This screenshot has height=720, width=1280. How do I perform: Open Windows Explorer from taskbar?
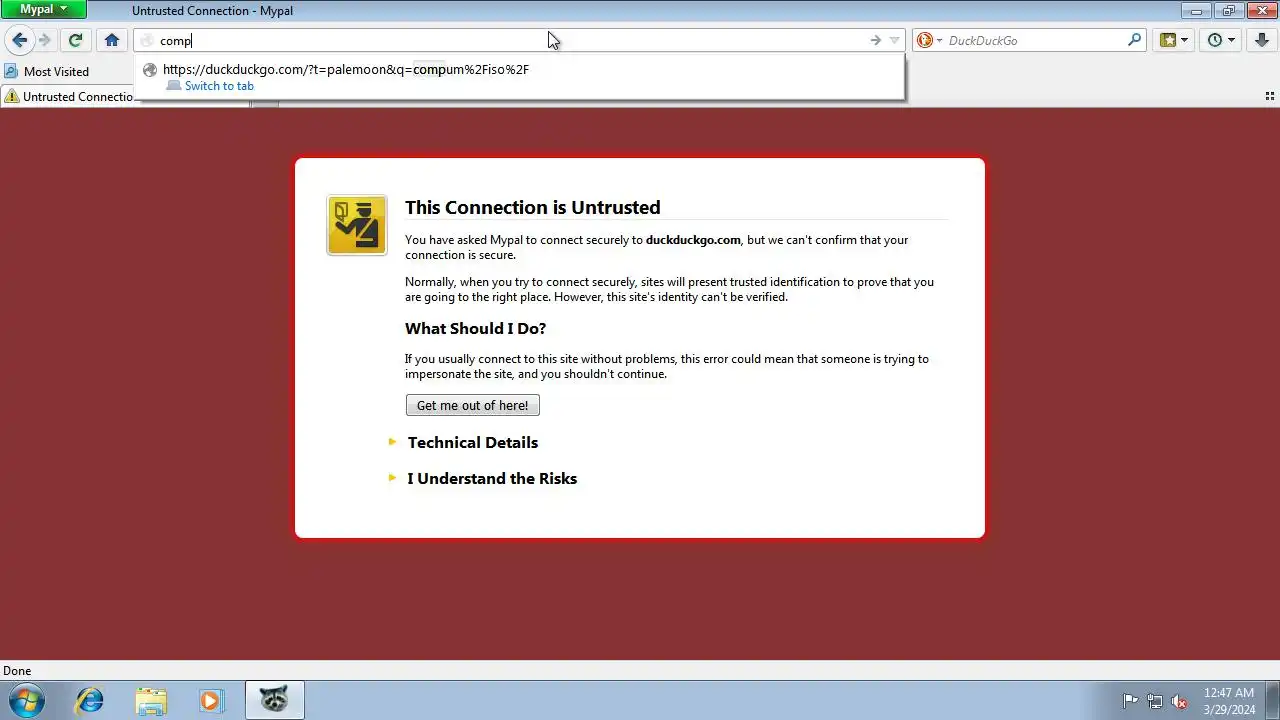pyautogui.click(x=150, y=700)
